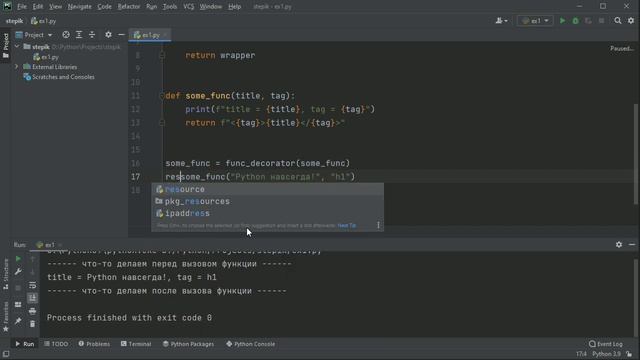Open IDE settings gear in top-right toolbar
Viewport: 640px width, 360px height.
pyautogui.click(x=631, y=21)
